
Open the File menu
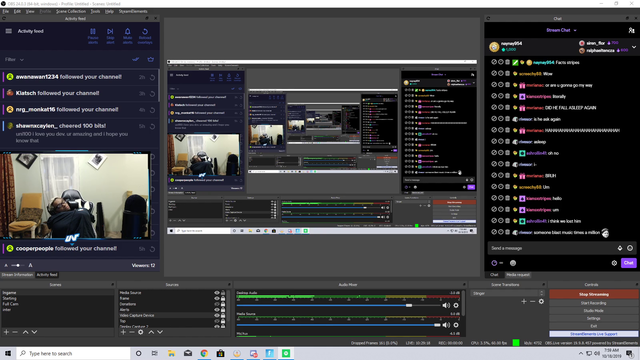pos(5,11)
